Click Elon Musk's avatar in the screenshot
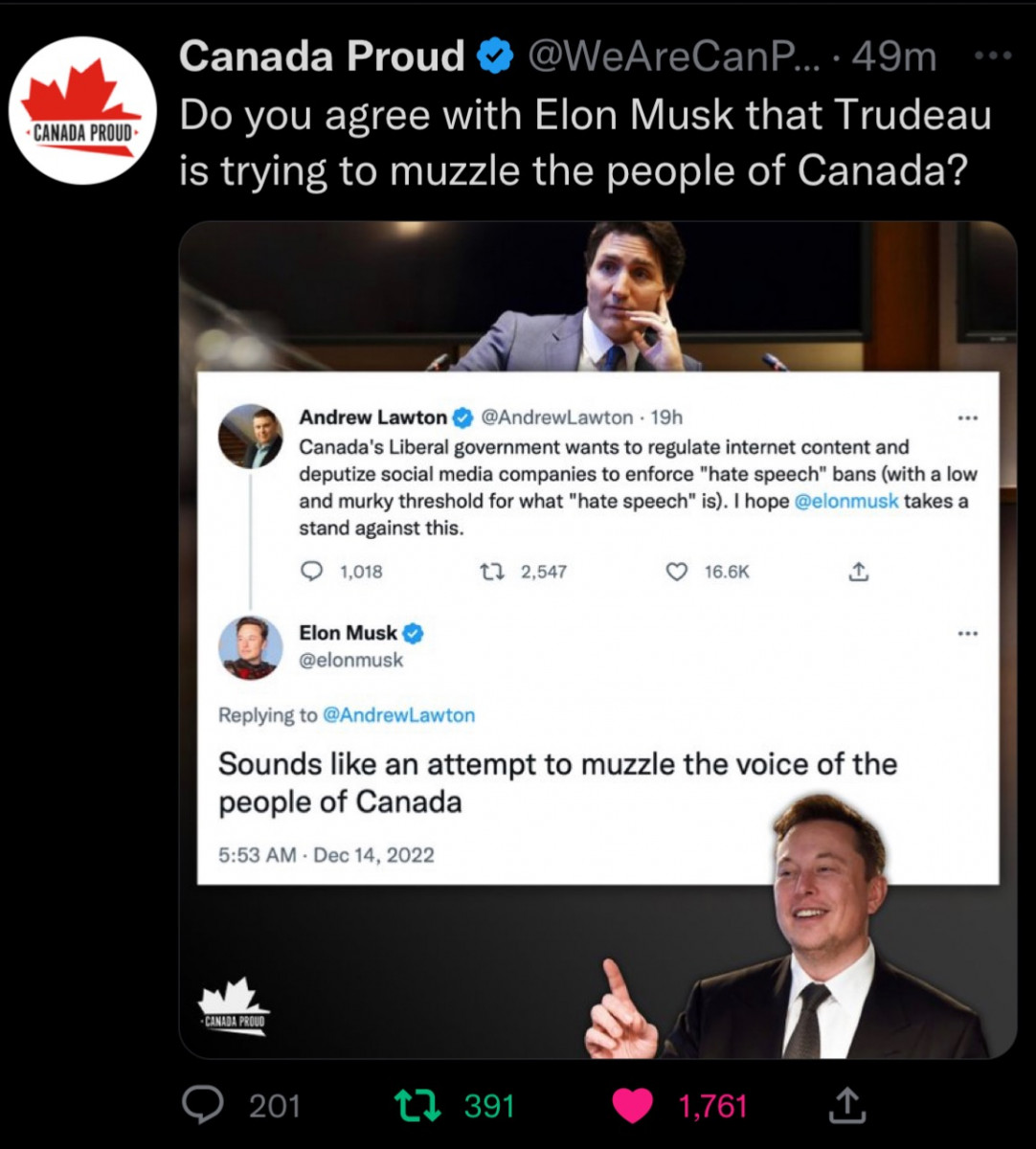1036x1149 pixels. pos(251,647)
